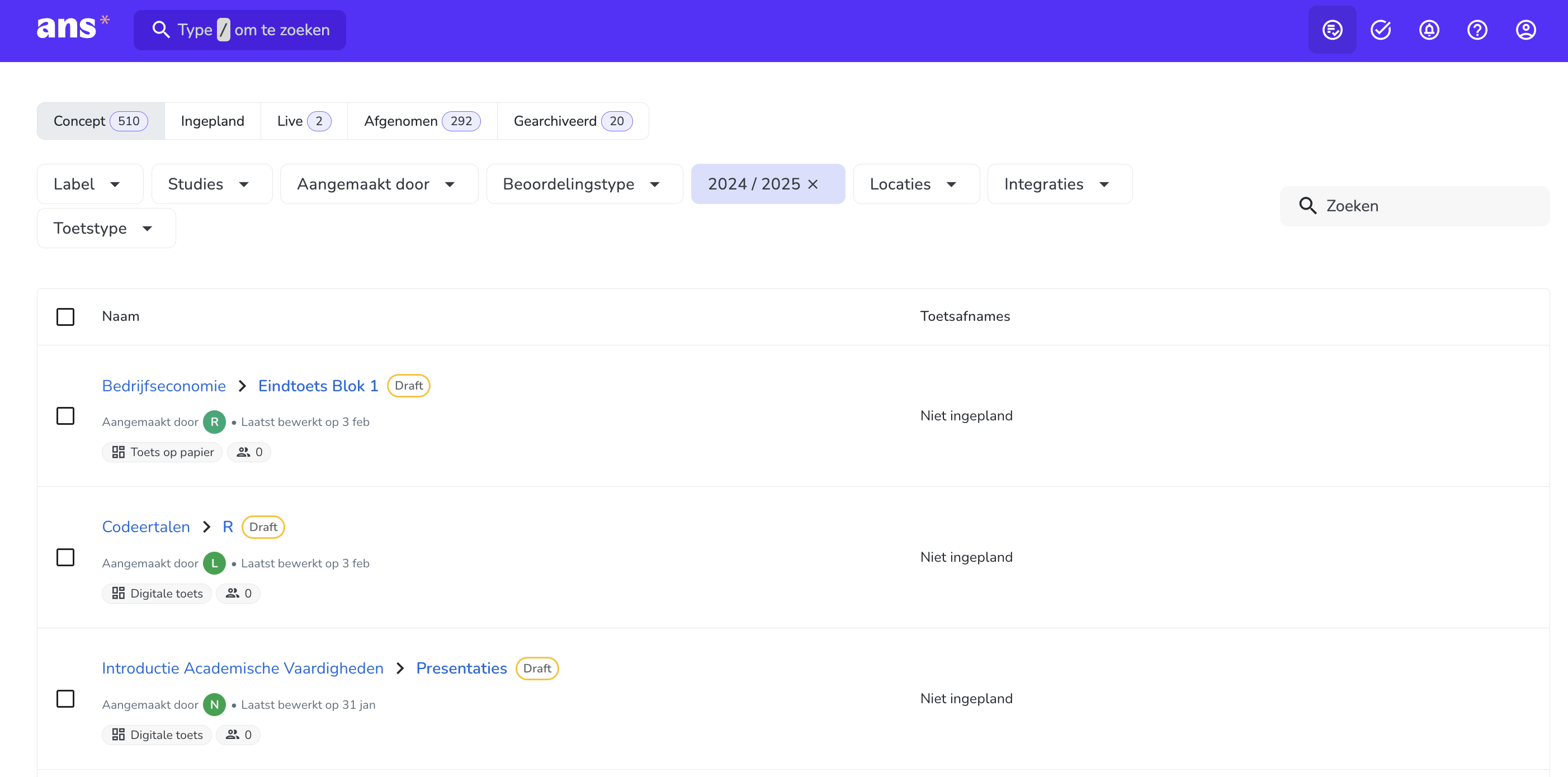Click participants count chip for Eindtoets Blok 1
Viewport: 1568px width, 777px height.
click(x=249, y=452)
